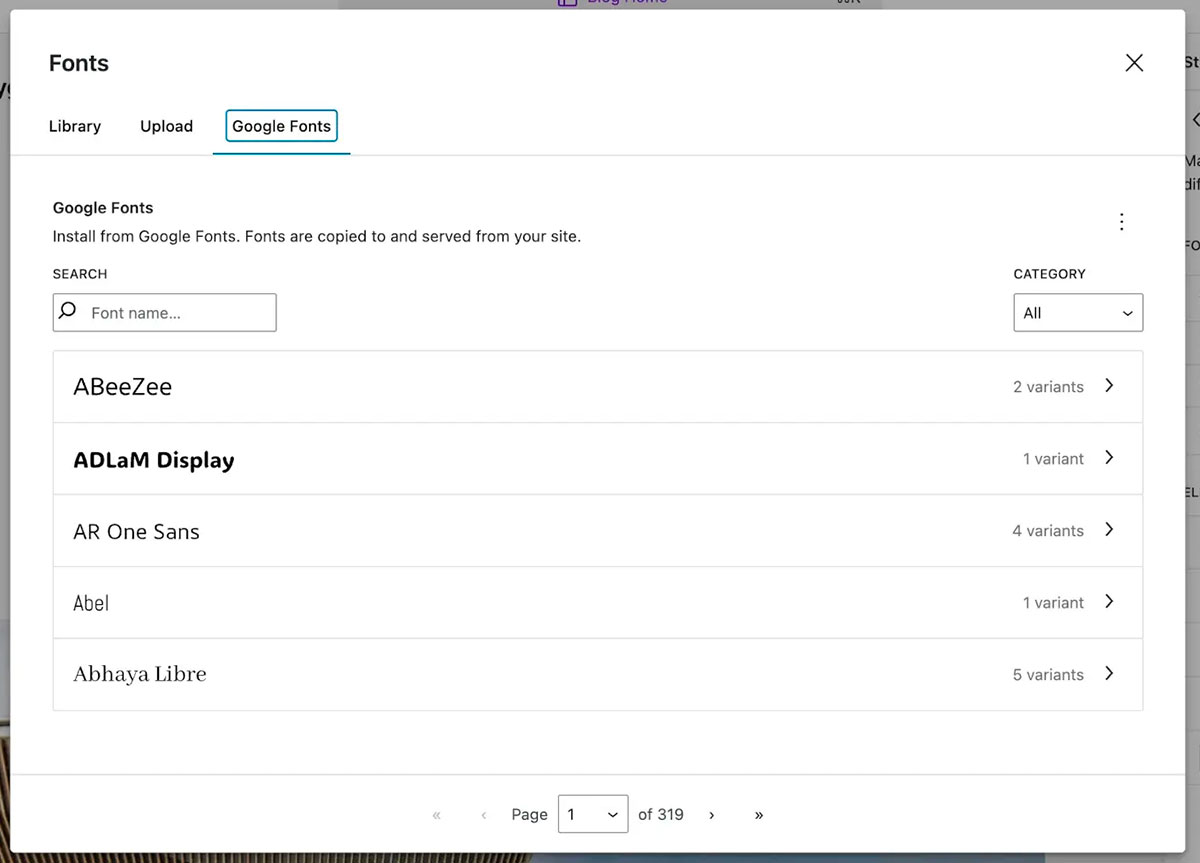Click the '5 variants' label for Abhaya Libre
This screenshot has height=863, width=1200.
tap(1048, 675)
